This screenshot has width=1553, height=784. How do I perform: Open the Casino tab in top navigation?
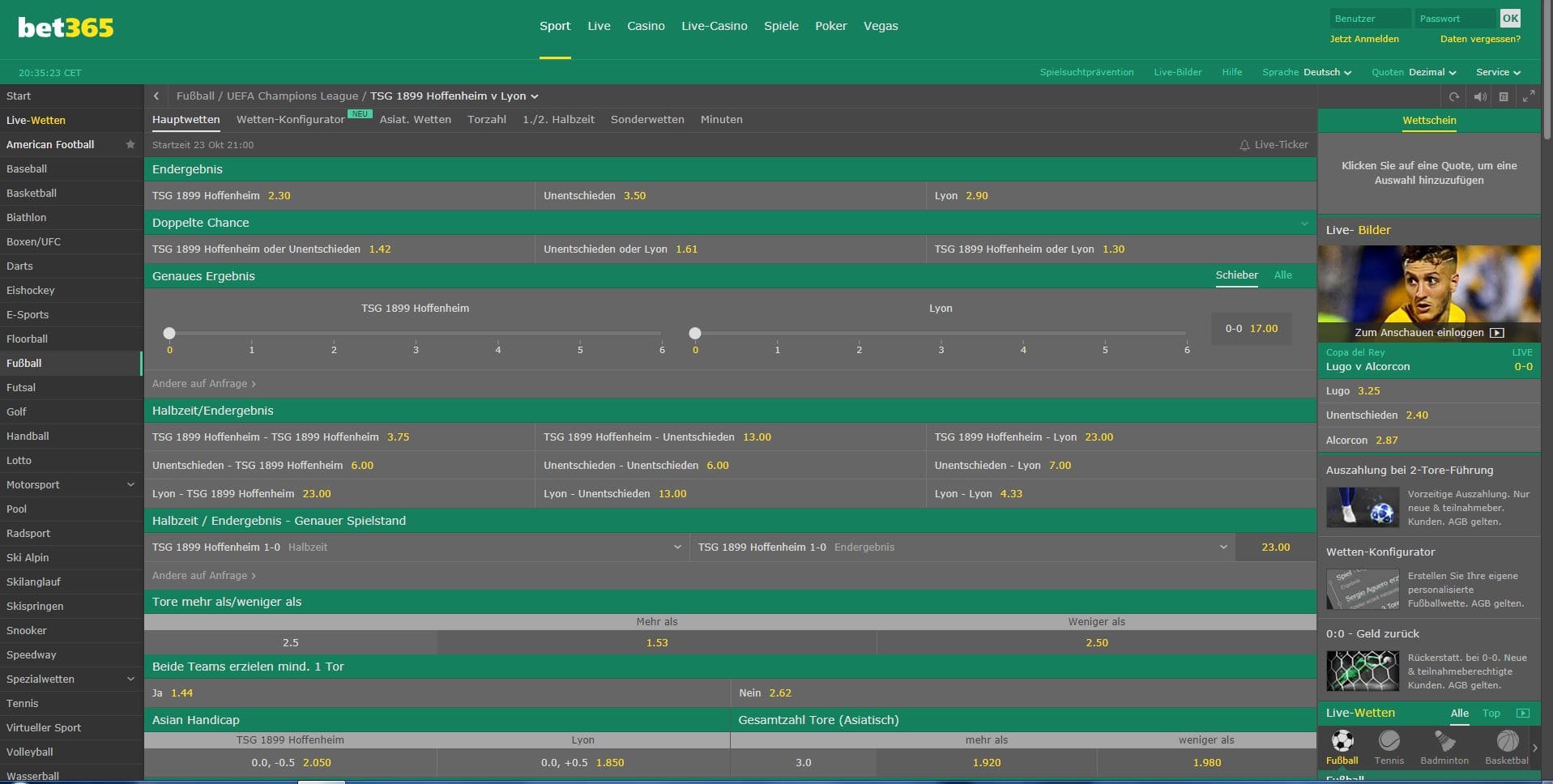click(646, 26)
